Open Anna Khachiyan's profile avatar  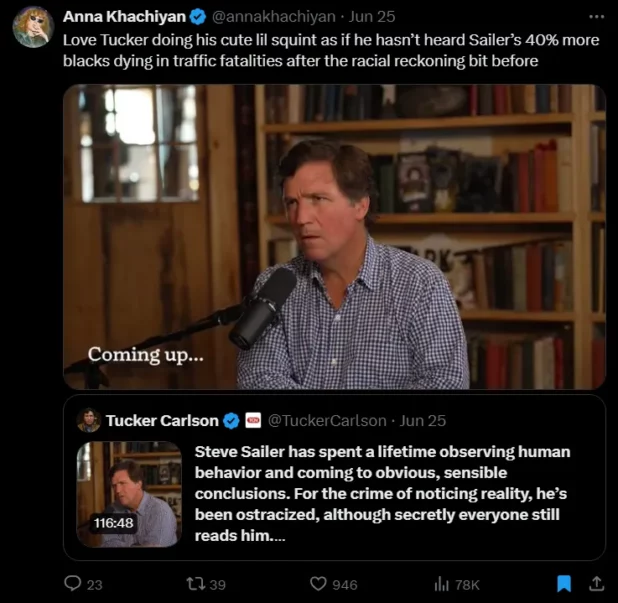(33, 26)
